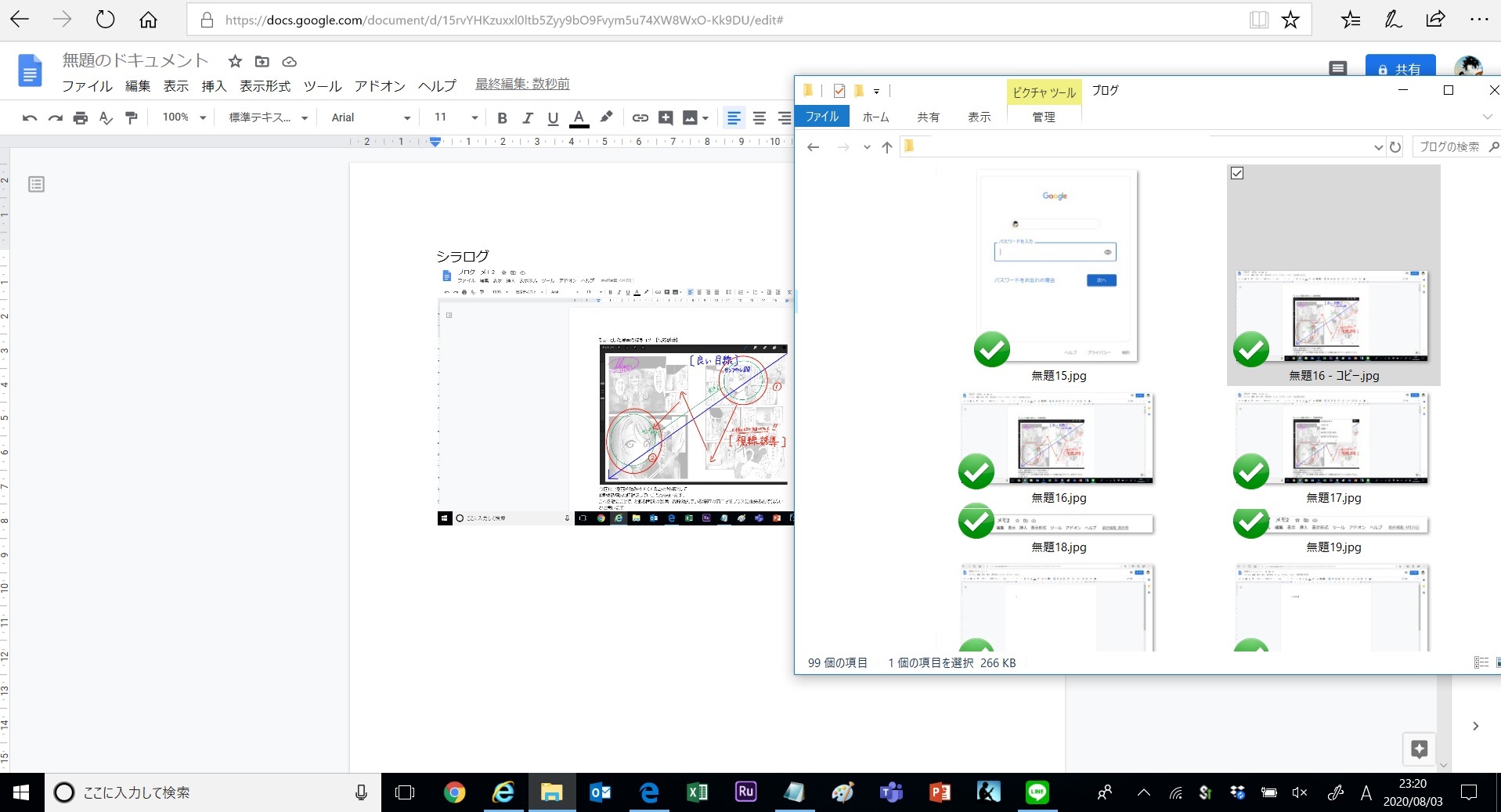Click the Redo icon in Docs toolbar
Image resolution: width=1501 pixels, height=812 pixels.
click(x=56, y=117)
